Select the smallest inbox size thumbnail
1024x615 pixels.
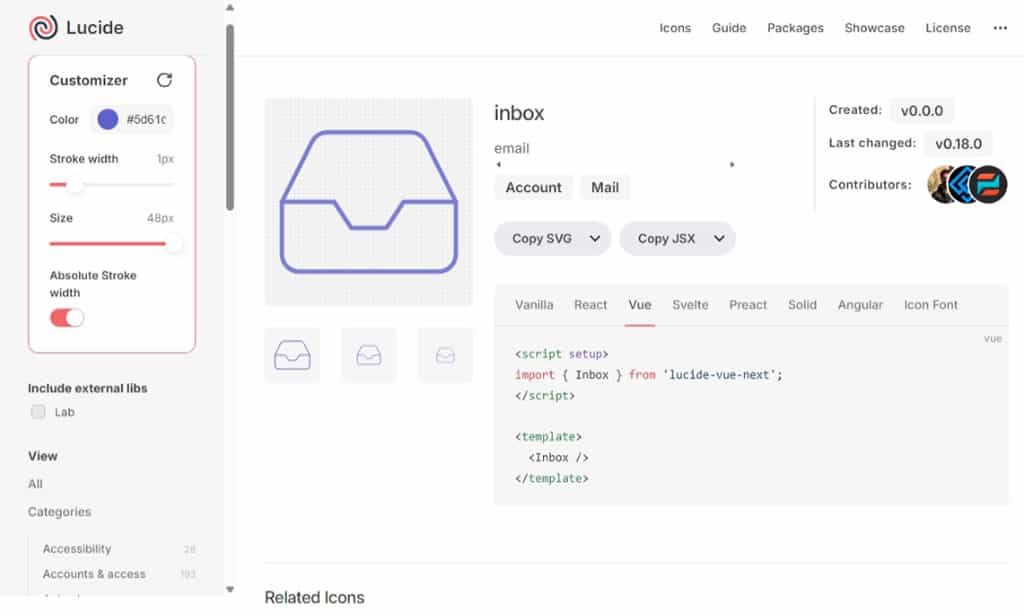point(445,355)
